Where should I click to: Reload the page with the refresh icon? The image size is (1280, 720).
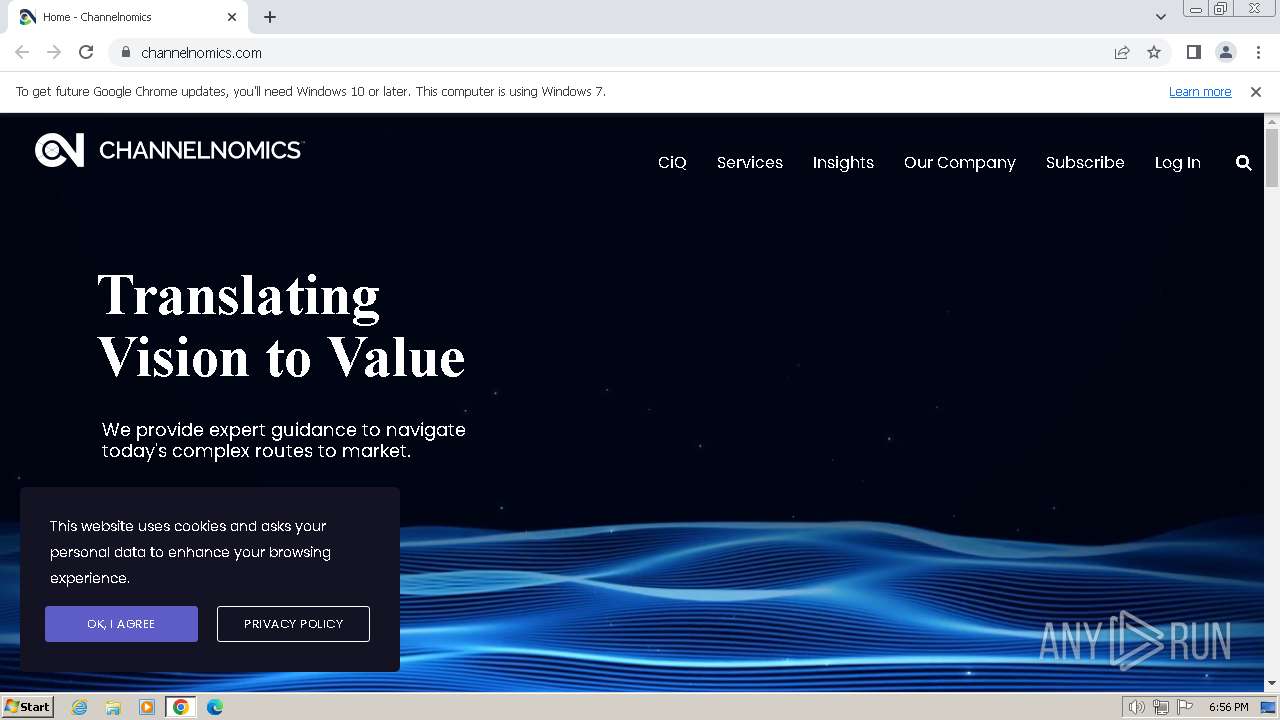86,52
